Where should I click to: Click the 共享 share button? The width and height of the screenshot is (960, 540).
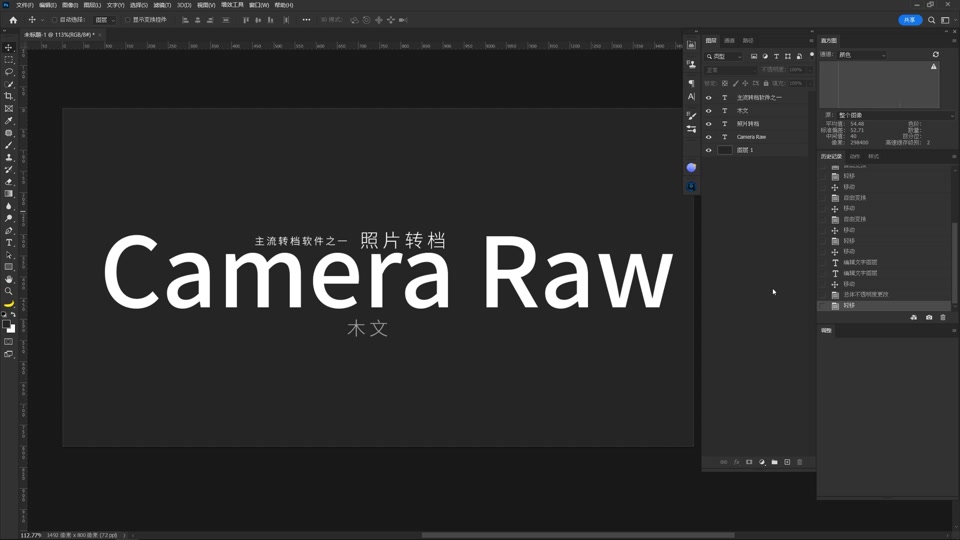tap(910, 20)
